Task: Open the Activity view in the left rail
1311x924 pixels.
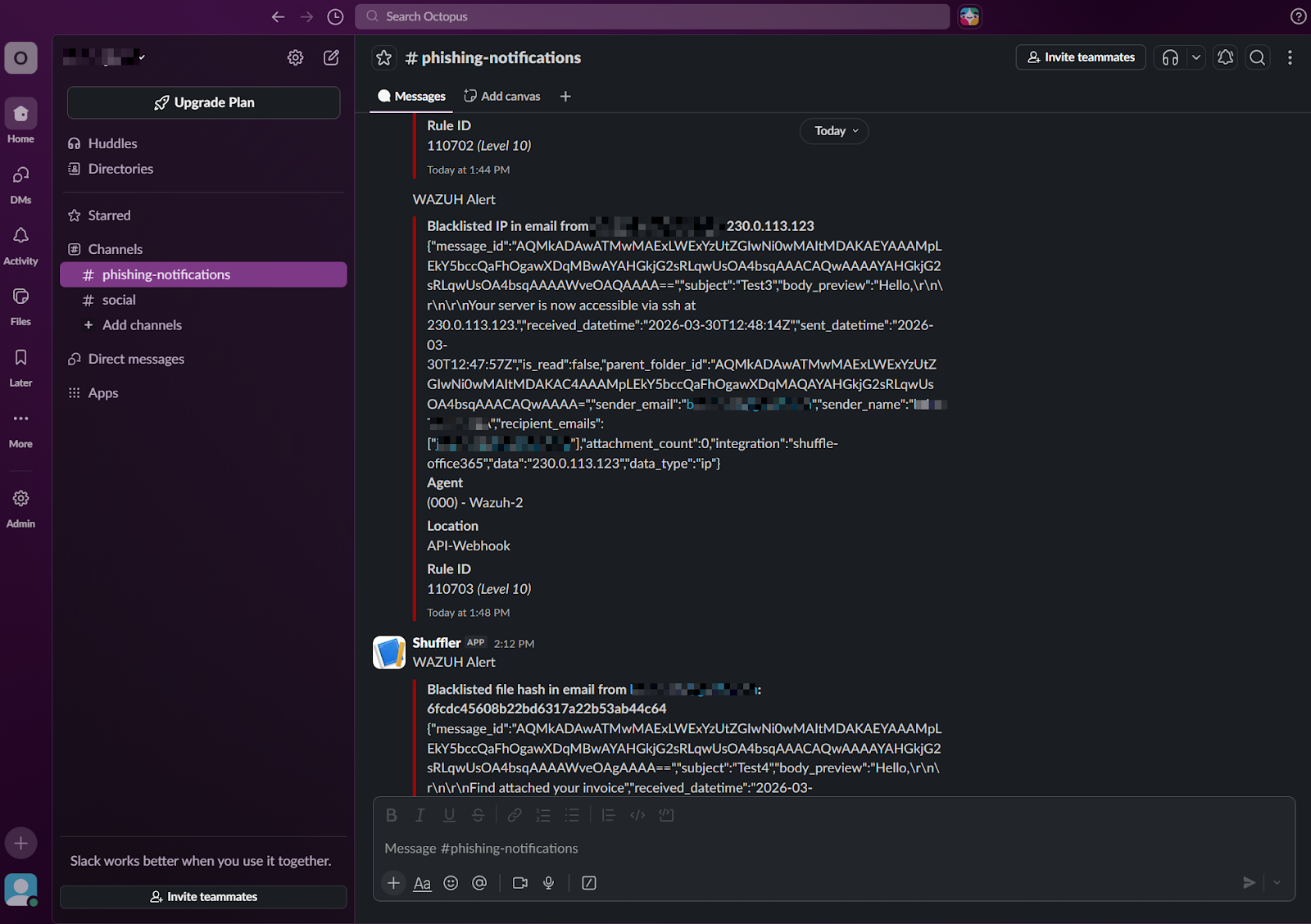Action: click(20, 242)
